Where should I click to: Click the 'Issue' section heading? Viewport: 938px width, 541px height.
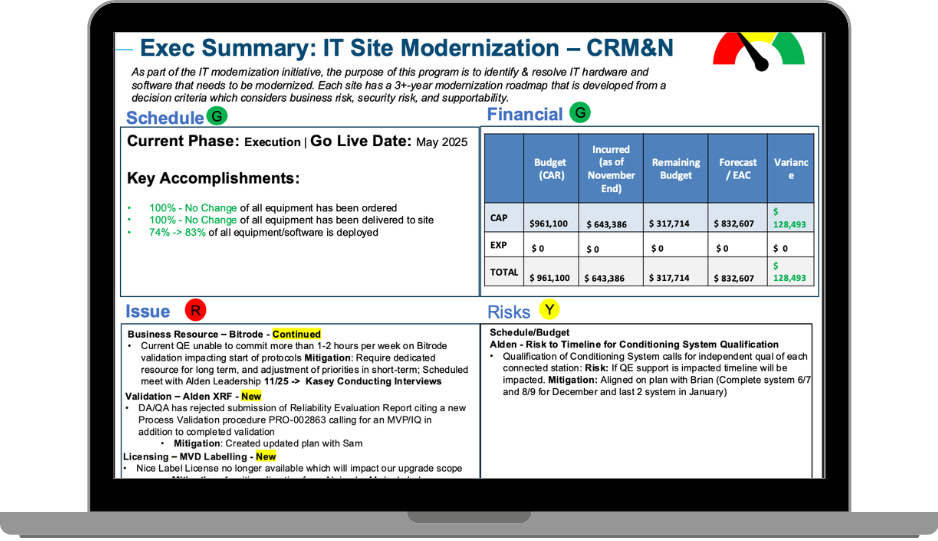(147, 311)
